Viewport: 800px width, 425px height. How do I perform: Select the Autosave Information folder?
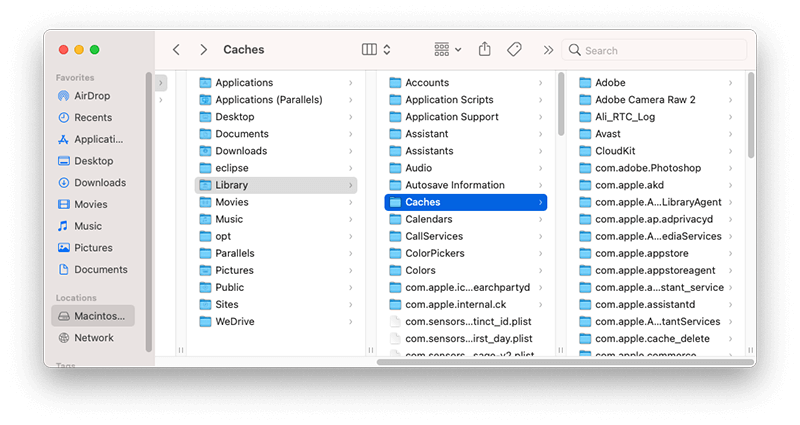[x=466, y=185]
